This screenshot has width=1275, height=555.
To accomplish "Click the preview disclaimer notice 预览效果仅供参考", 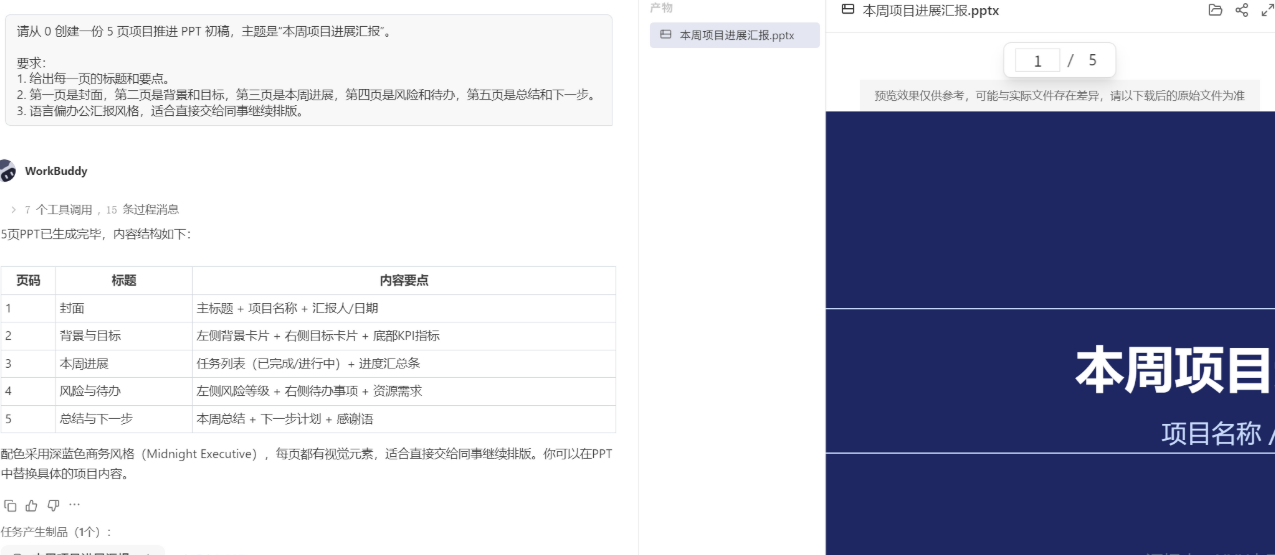I will point(1059,96).
